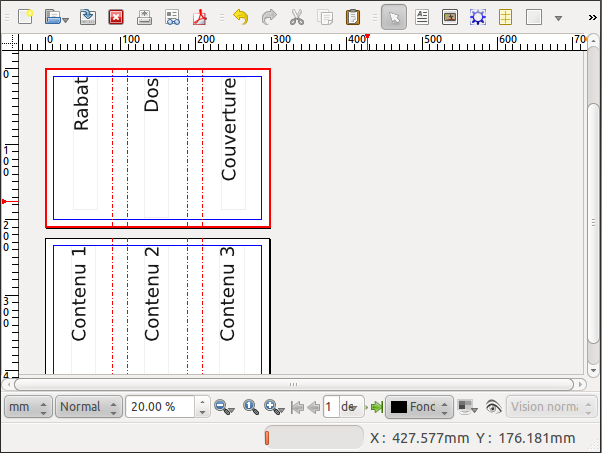
Task: Open the shape tool dropdown arrow
Action: click(x=559, y=18)
